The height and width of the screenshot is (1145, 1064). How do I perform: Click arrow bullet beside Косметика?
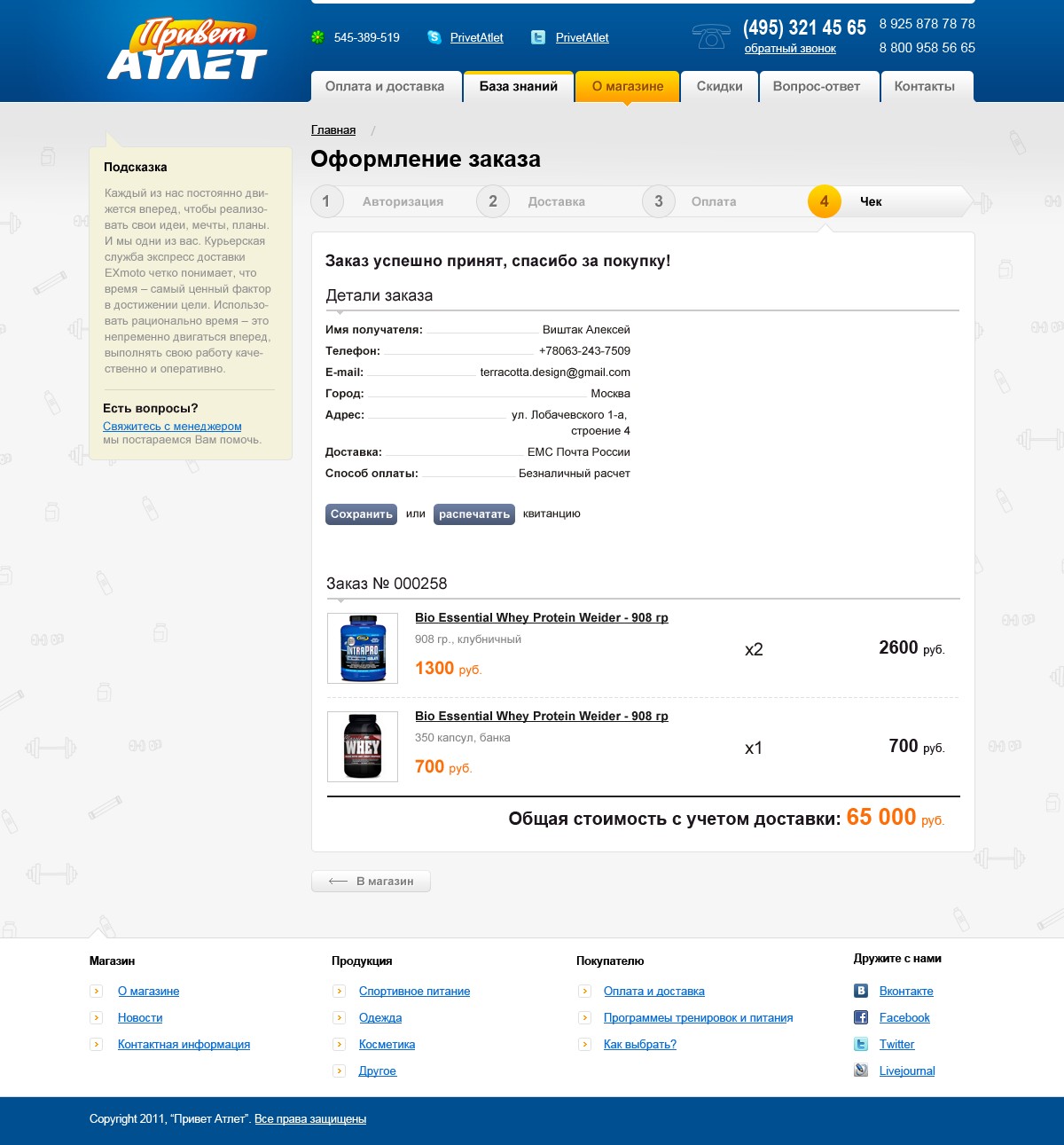pos(339,1044)
